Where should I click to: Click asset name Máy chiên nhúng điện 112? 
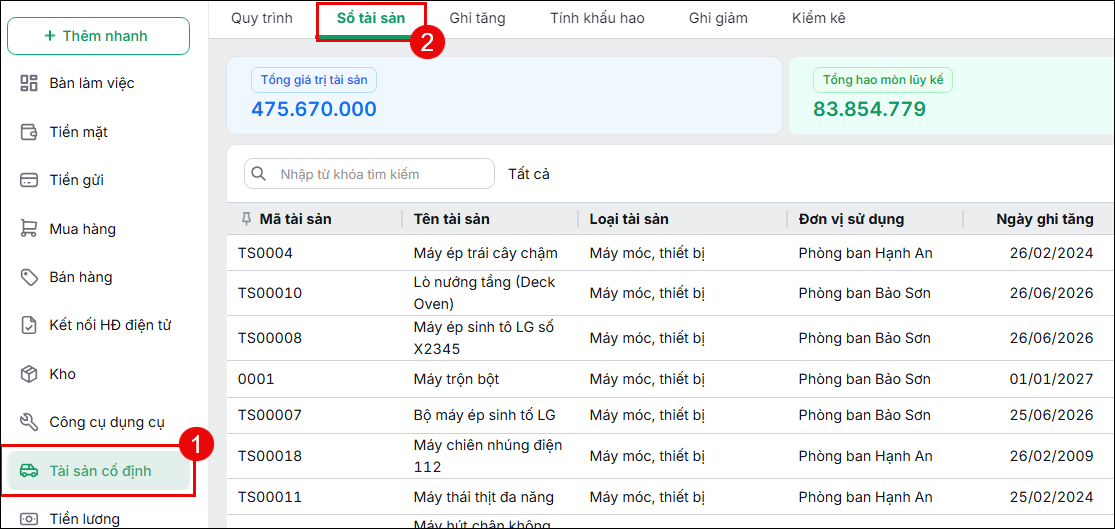click(x=488, y=456)
